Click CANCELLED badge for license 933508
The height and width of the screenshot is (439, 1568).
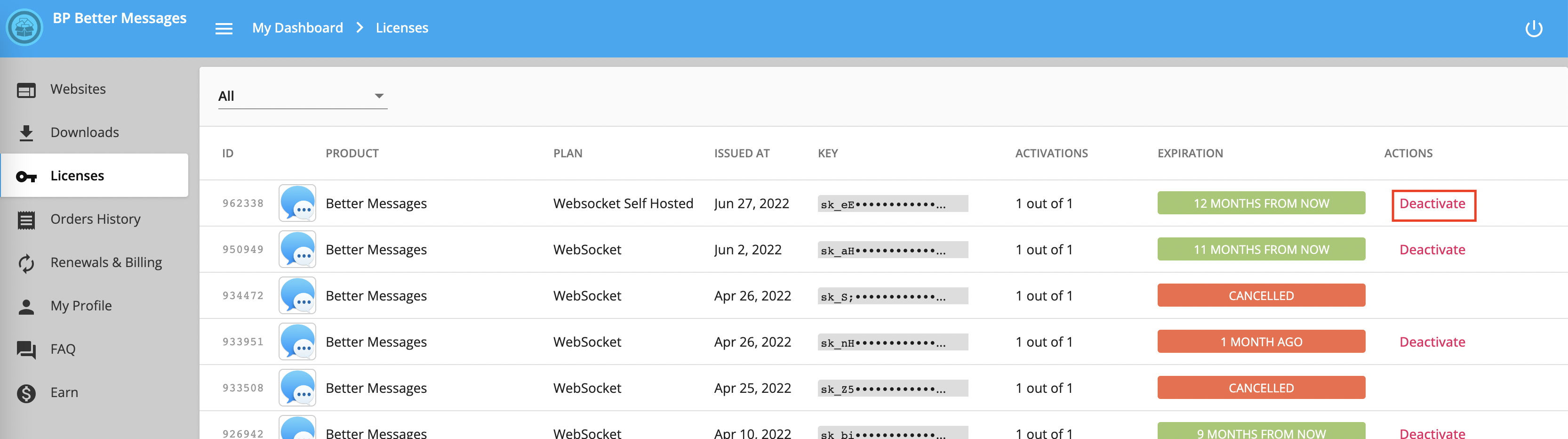[x=1261, y=389]
